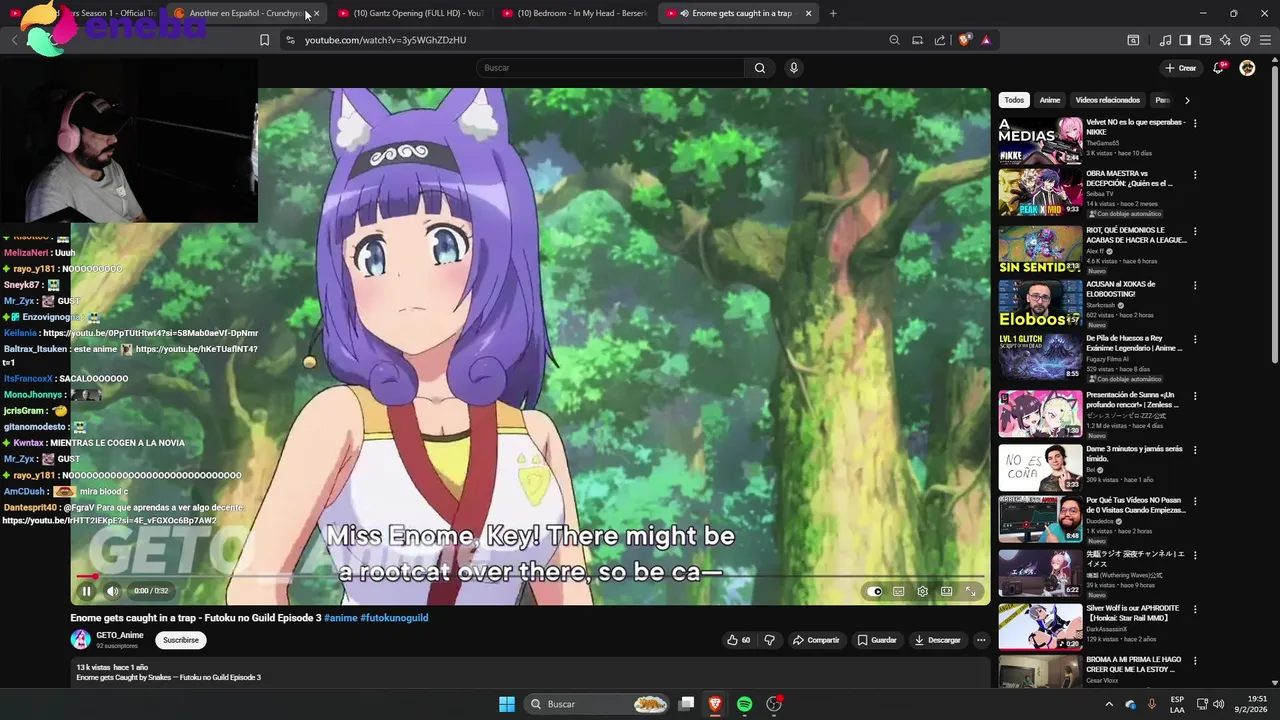Mute the video using the speaker icon
The height and width of the screenshot is (720, 1280).
tap(112, 591)
